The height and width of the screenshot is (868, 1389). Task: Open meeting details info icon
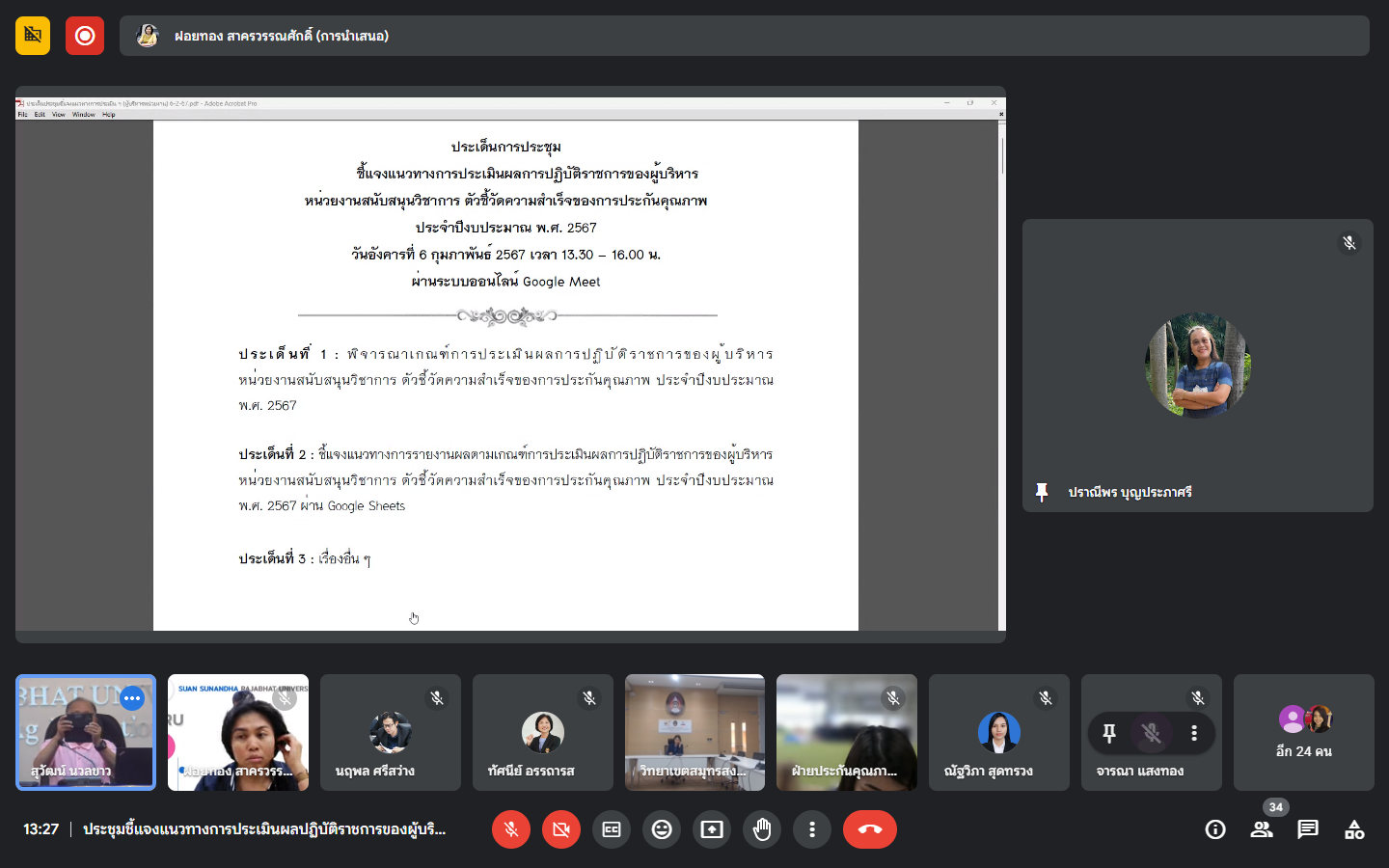(x=1215, y=829)
